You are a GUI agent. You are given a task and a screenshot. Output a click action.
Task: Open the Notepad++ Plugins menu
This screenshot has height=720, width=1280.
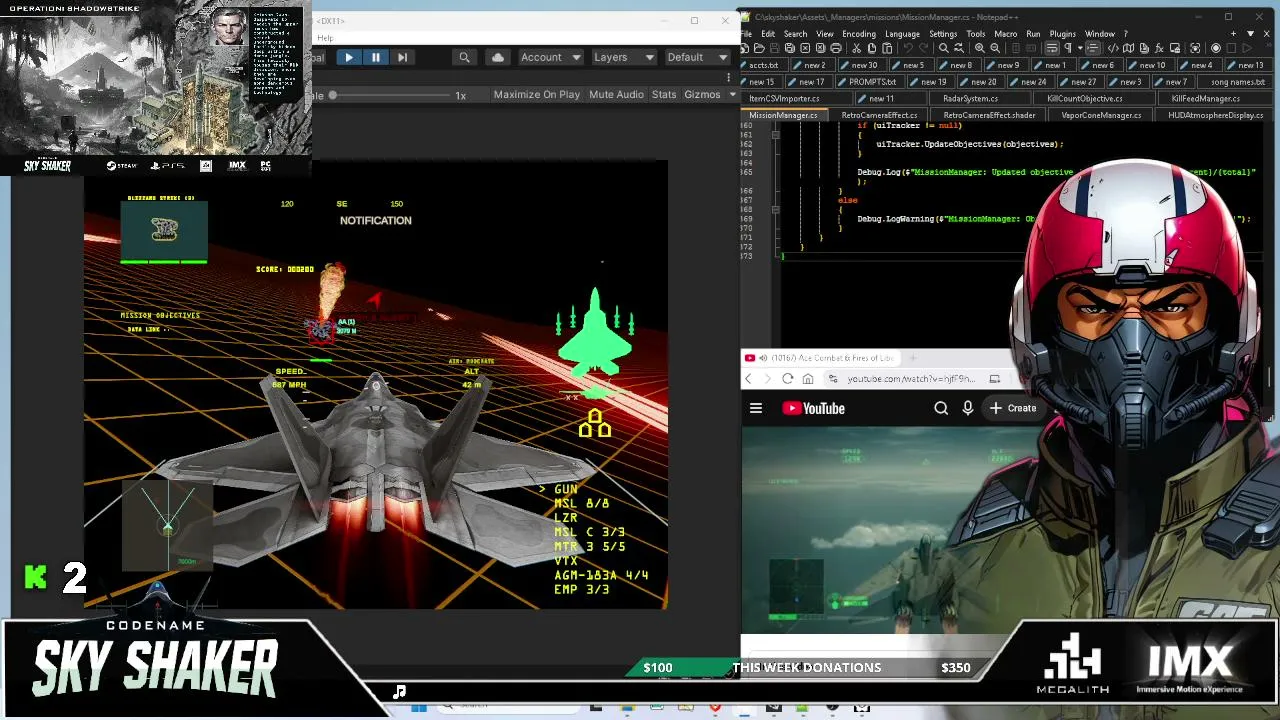(1062, 34)
